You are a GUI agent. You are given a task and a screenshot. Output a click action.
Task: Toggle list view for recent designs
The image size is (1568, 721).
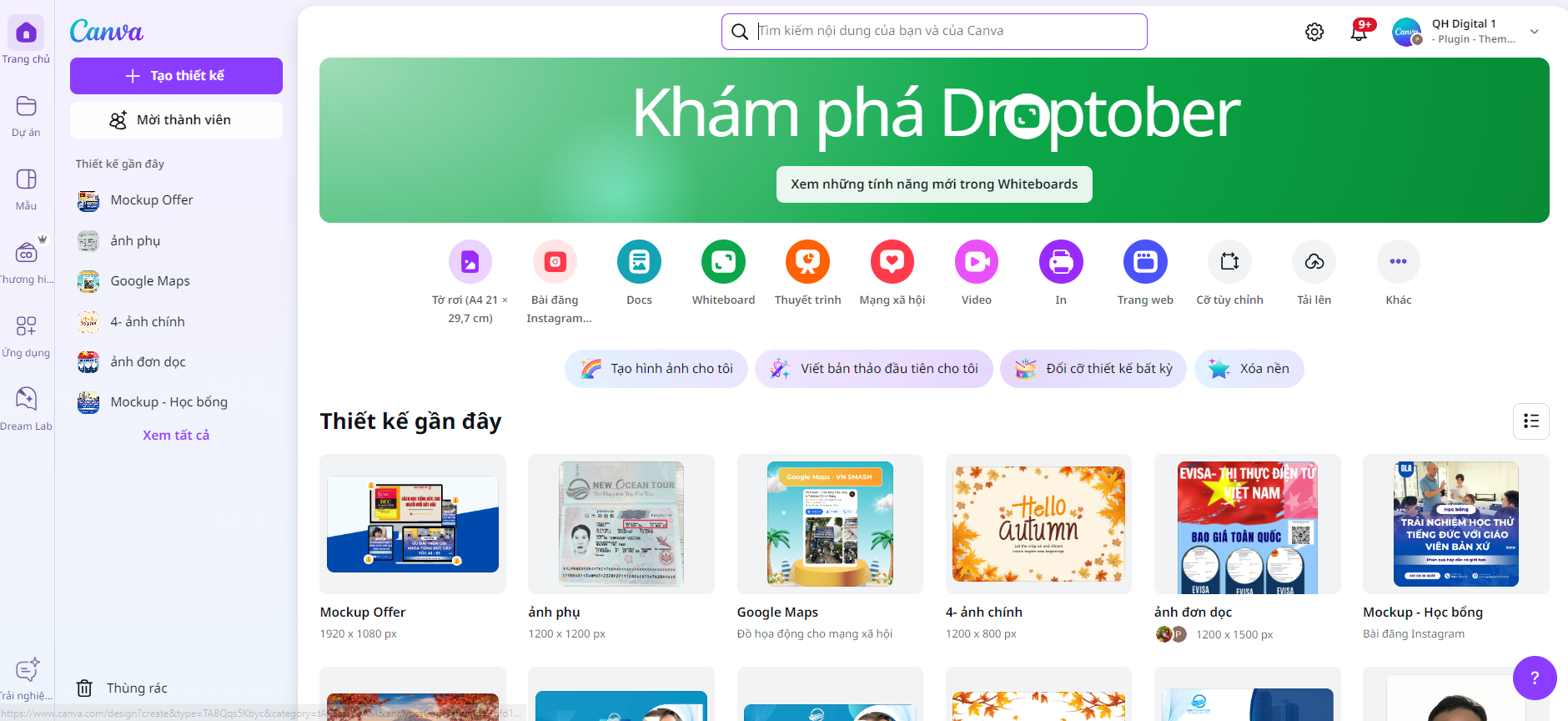[1531, 421]
